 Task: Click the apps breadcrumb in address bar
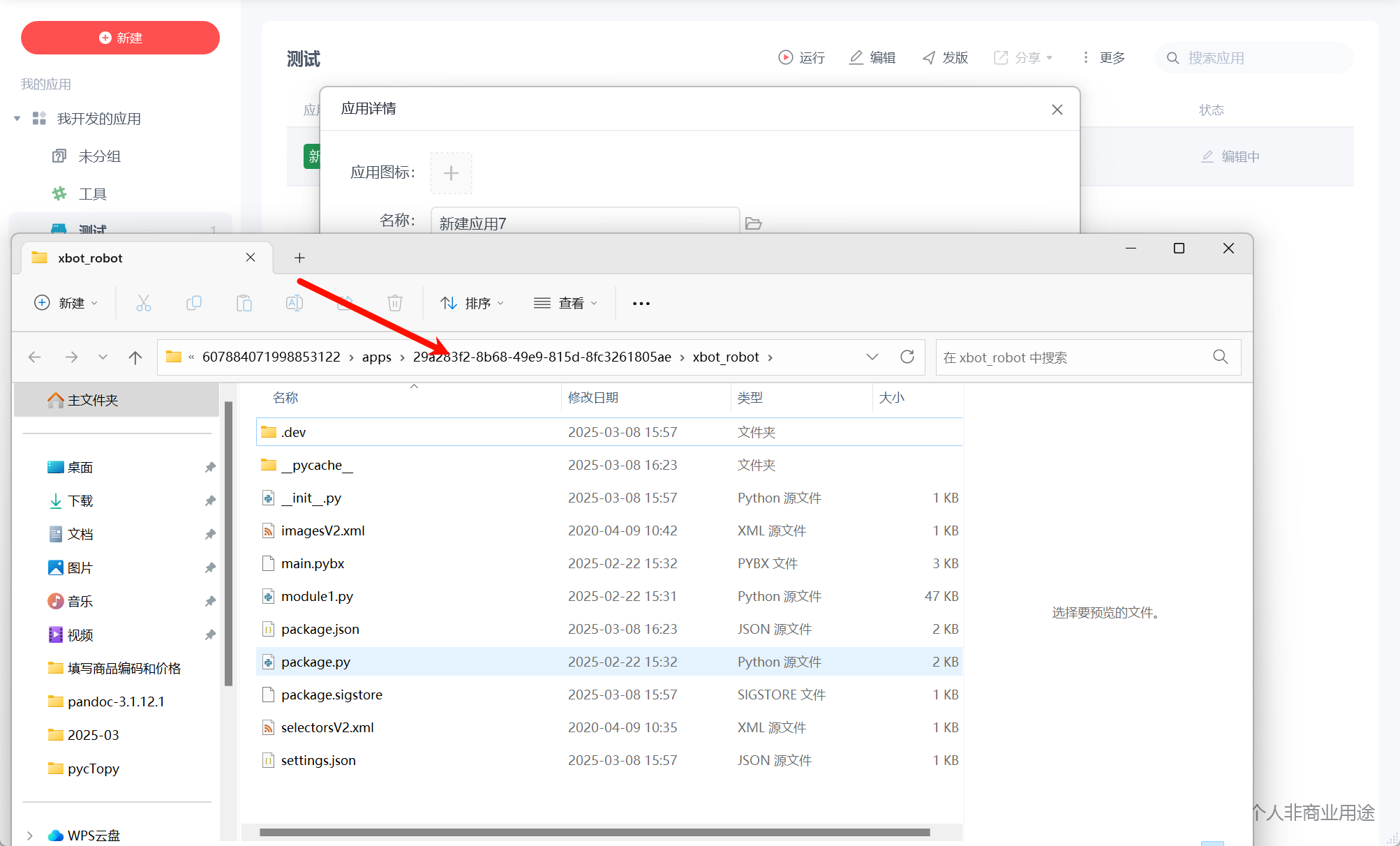(376, 357)
